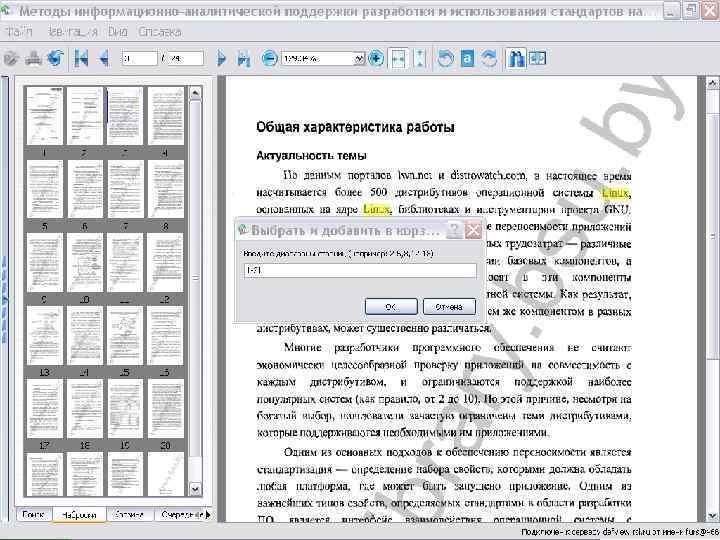Open the navigation menu beside Файл
The width and height of the screenshot is (720, 540).
73,32
